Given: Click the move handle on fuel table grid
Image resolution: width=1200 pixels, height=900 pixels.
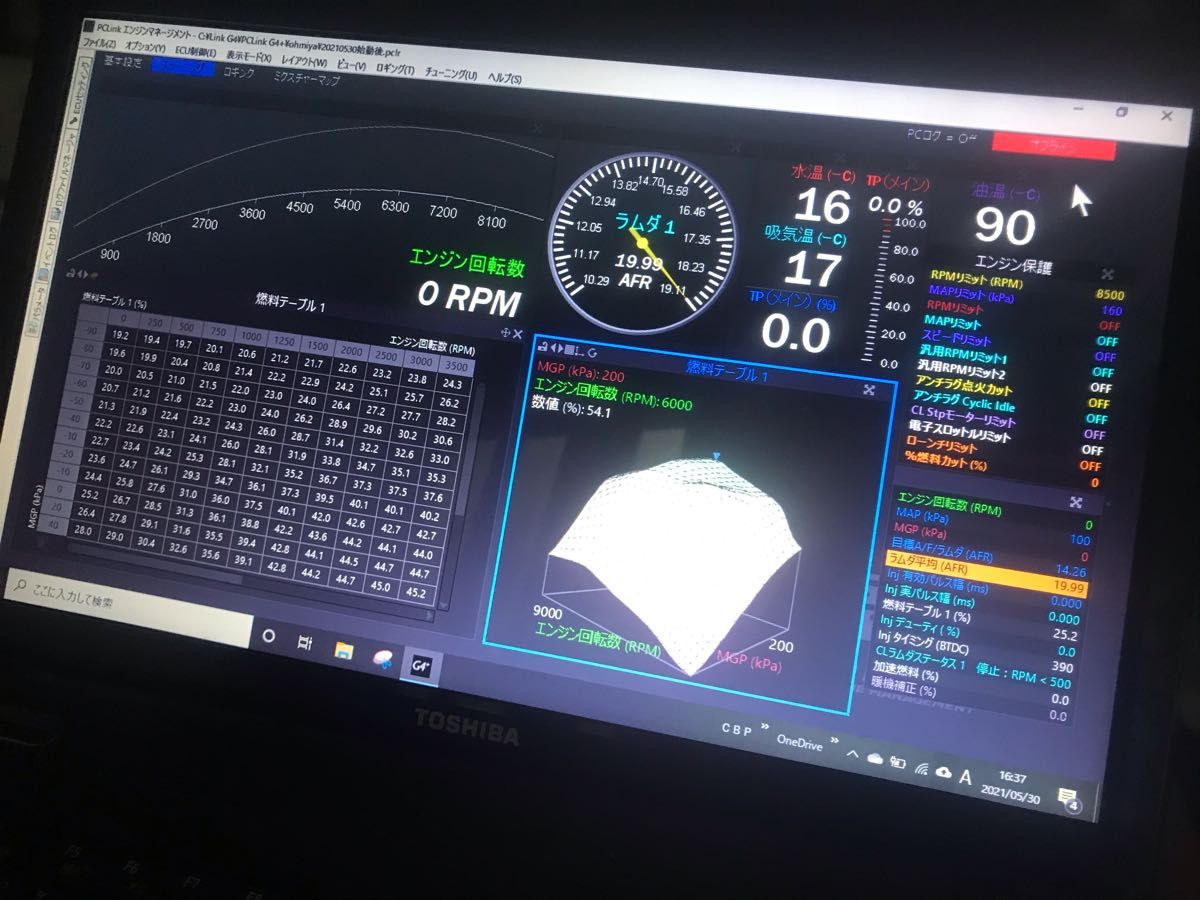Looking at the screenshot, I should coord(505,333).
